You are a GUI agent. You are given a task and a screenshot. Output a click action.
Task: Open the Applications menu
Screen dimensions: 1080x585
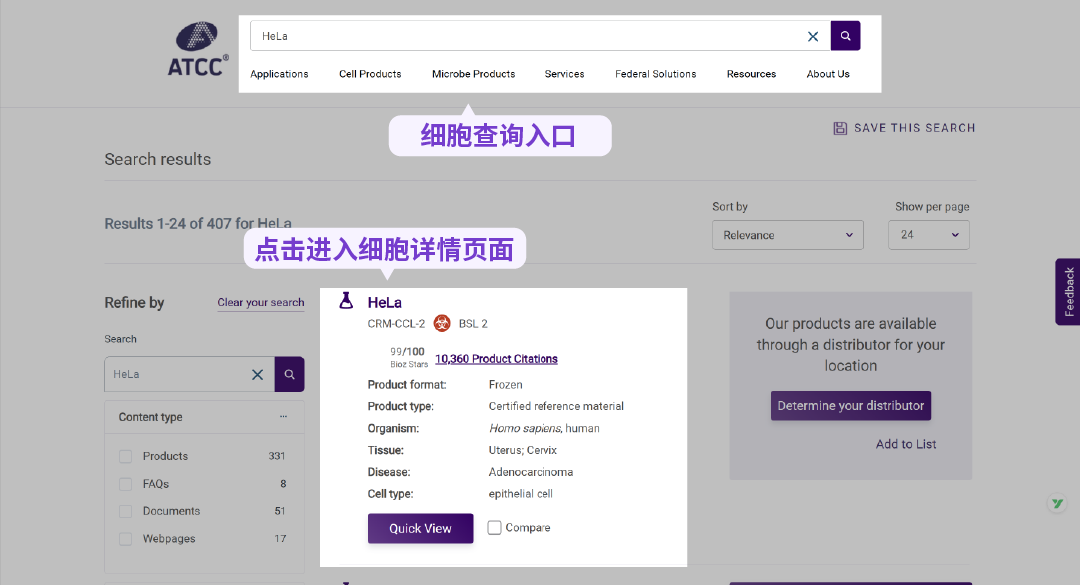(x=279, y=74)
